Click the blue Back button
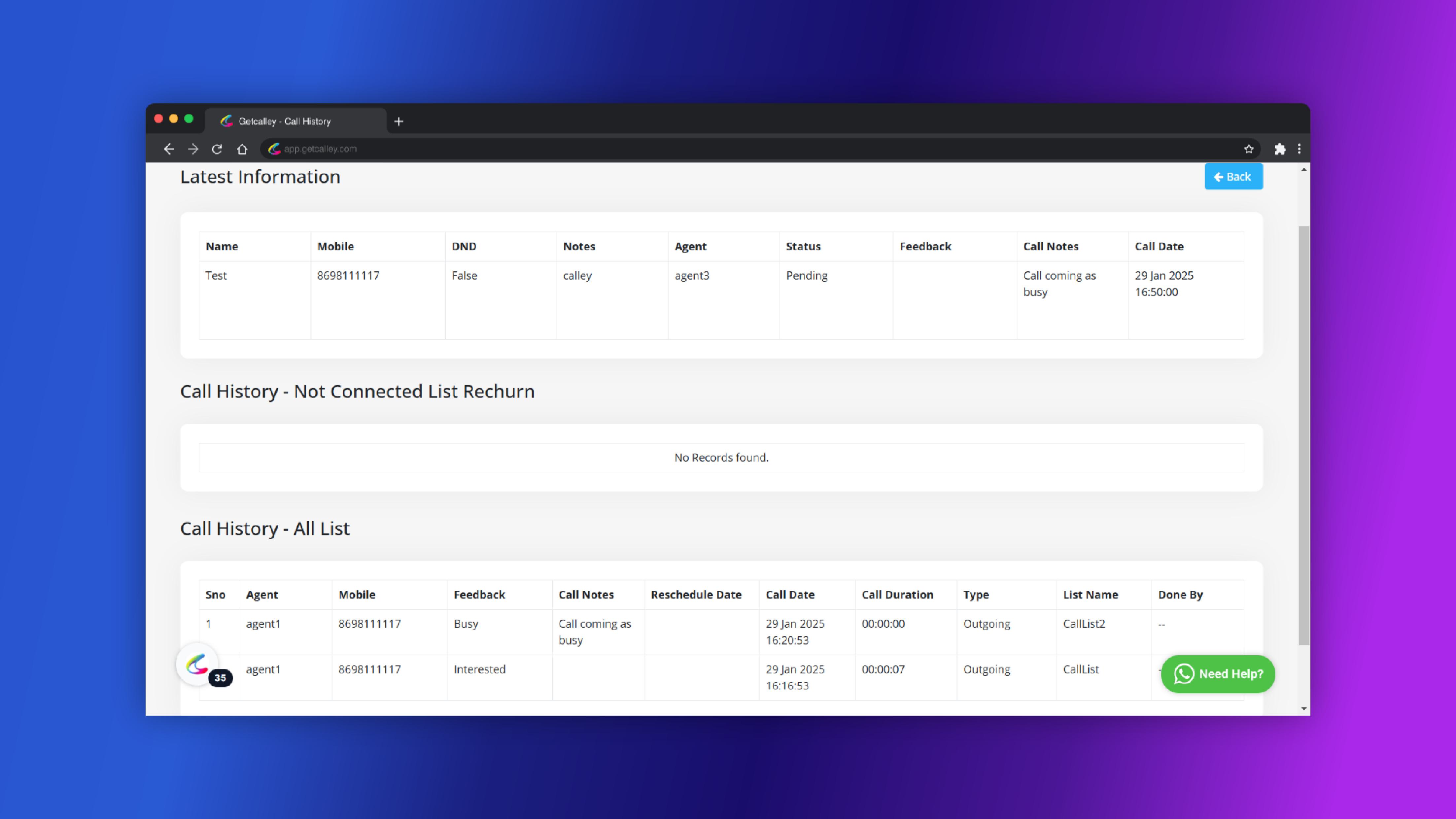This screenshot has width=1456, height=819. pos(1233,176)
